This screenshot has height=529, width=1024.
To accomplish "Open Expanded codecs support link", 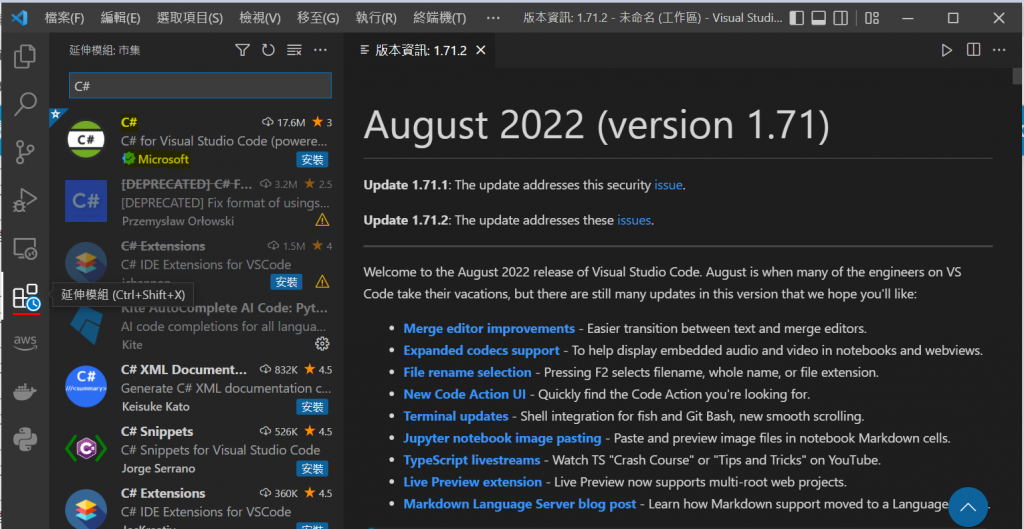I will pyautogui.click(x=481, y=351).
